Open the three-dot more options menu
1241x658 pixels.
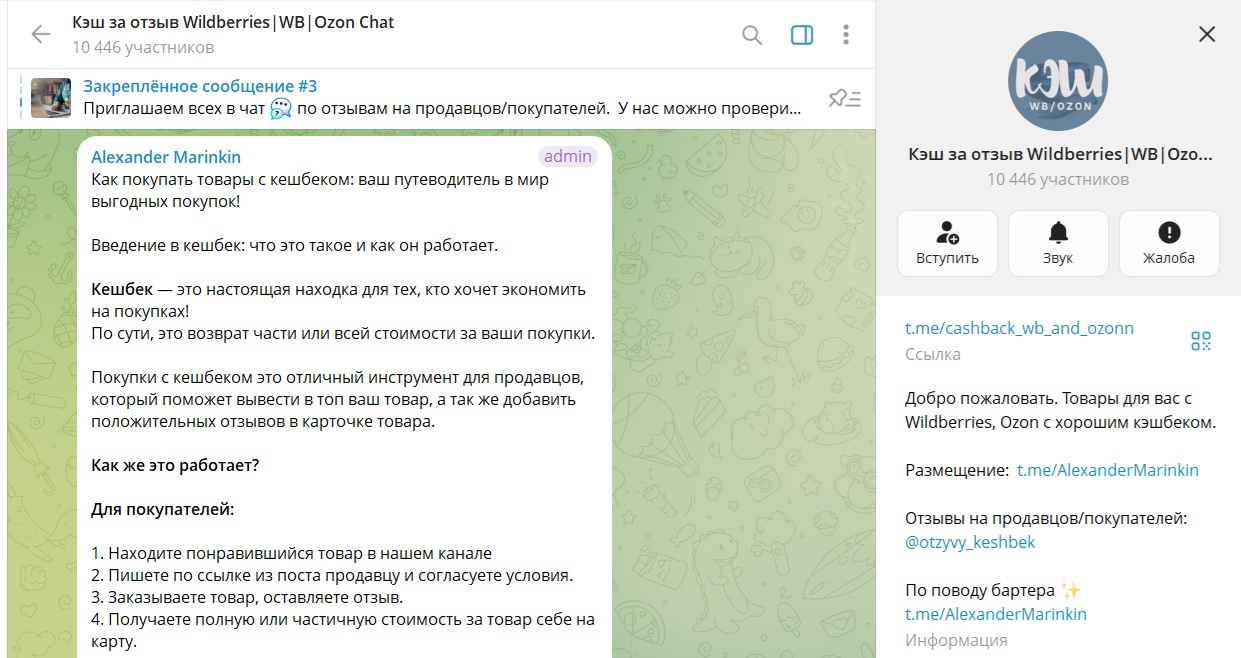coord(846,35)
